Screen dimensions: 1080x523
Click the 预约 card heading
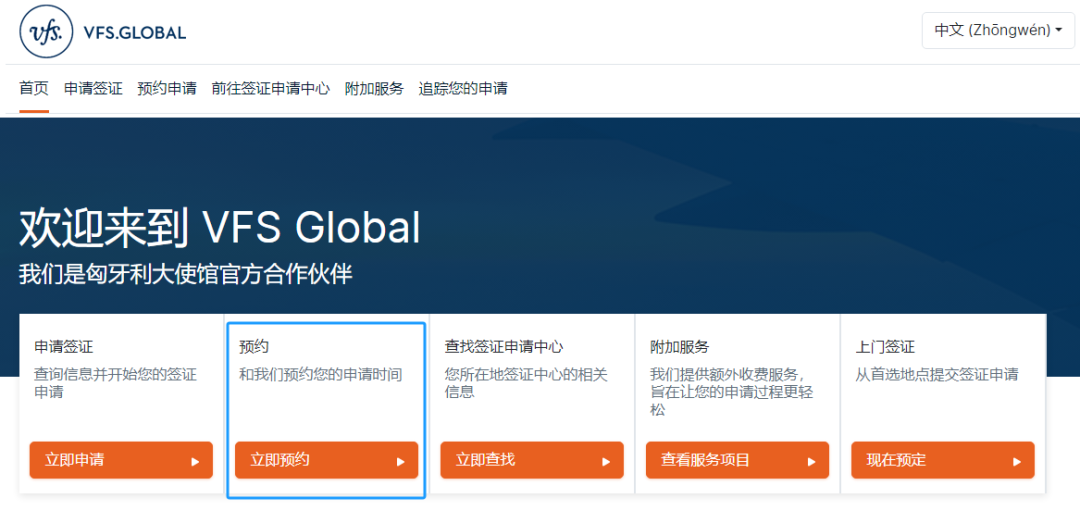point(254,347)
